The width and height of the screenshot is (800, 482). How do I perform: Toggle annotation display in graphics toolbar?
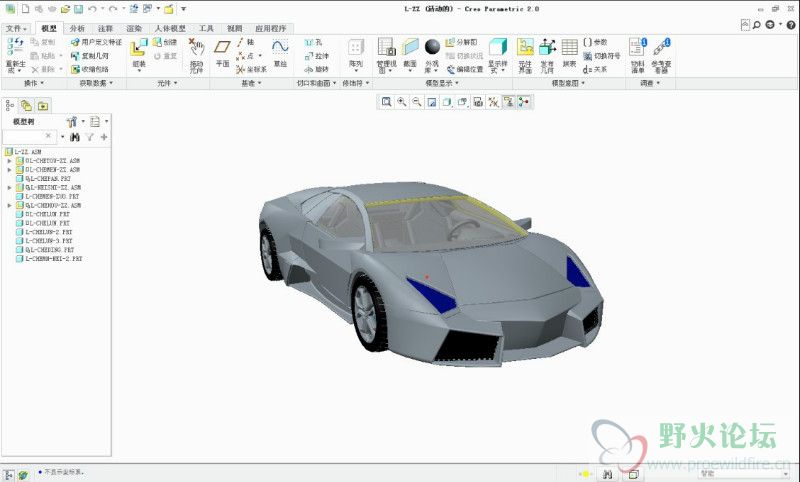(x=508, y=102)
